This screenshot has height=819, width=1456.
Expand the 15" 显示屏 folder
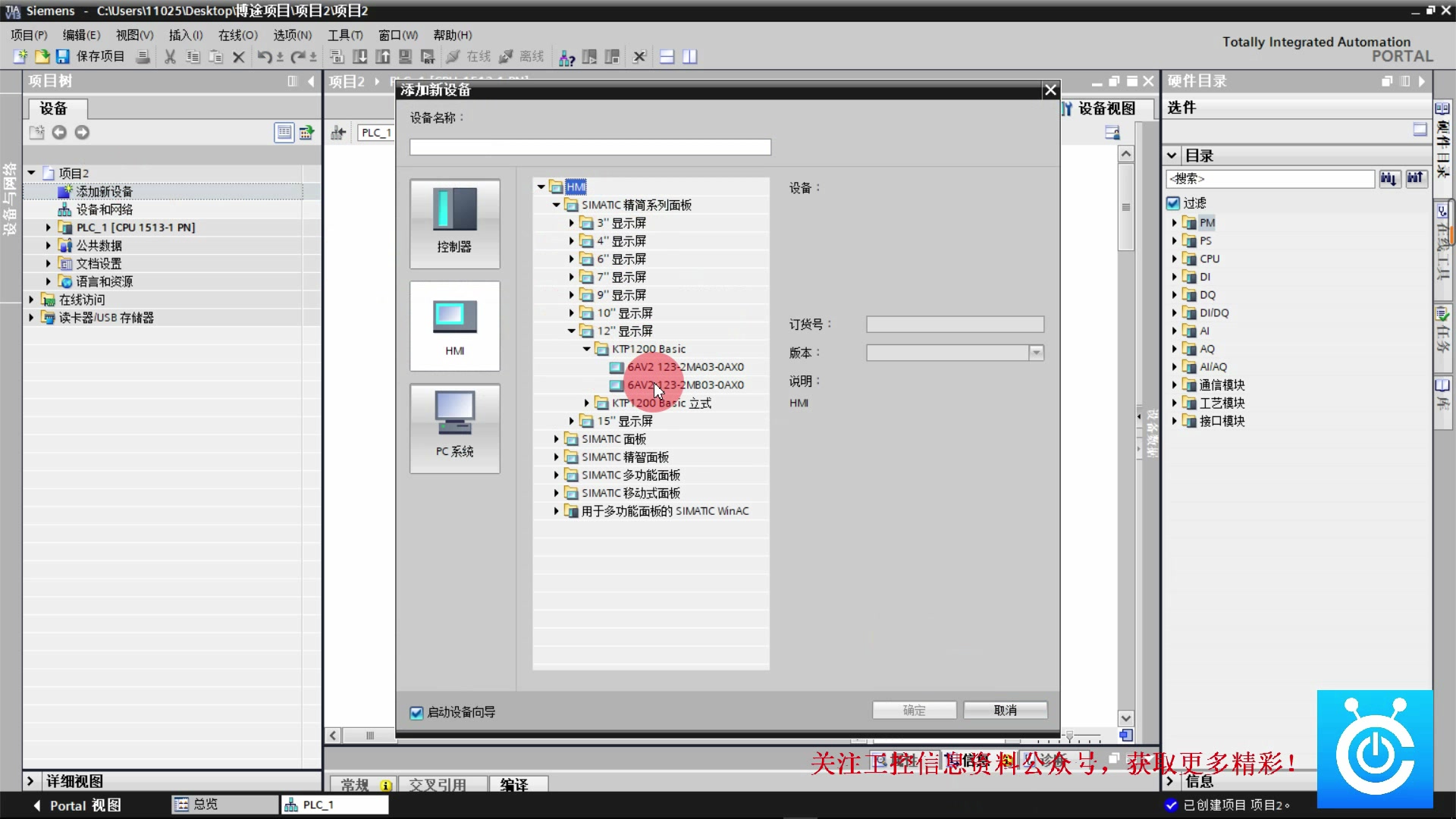click(571, 421)
